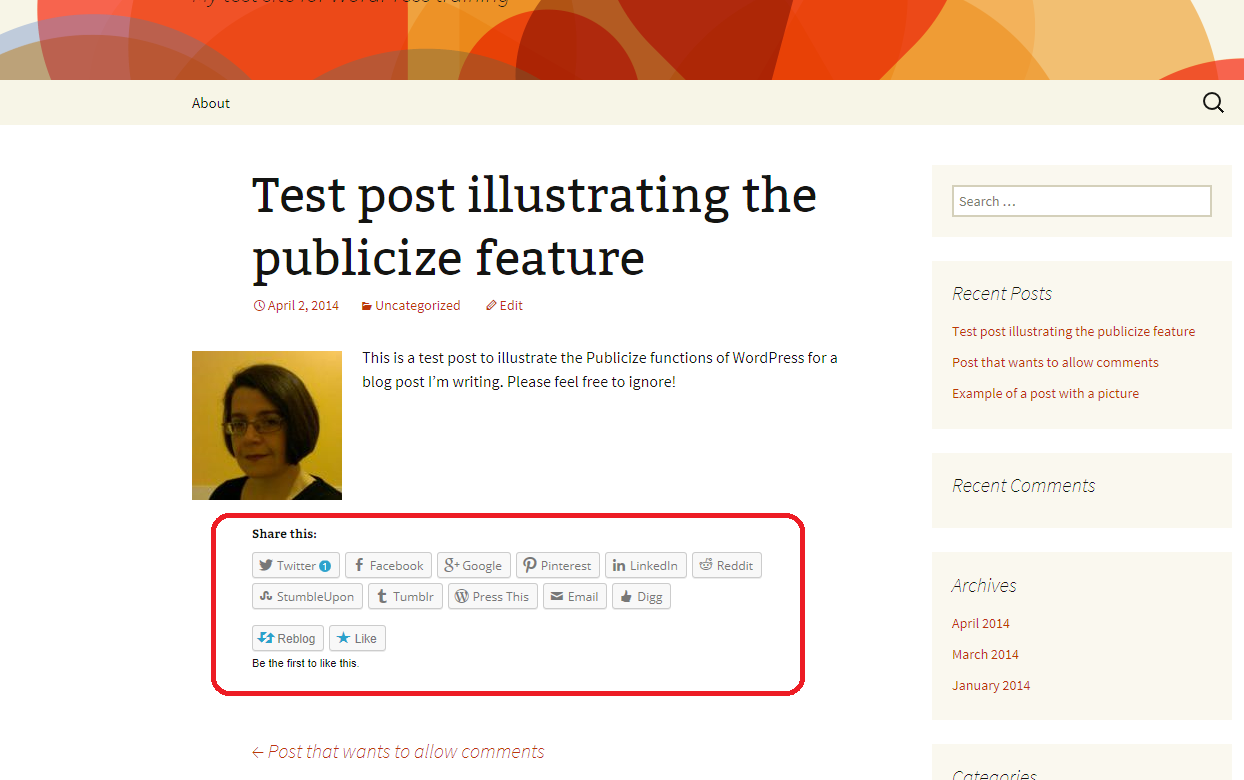Click the Press This button
The height and width of the screenshot is (780, 1244).
(x=492, y=597)
